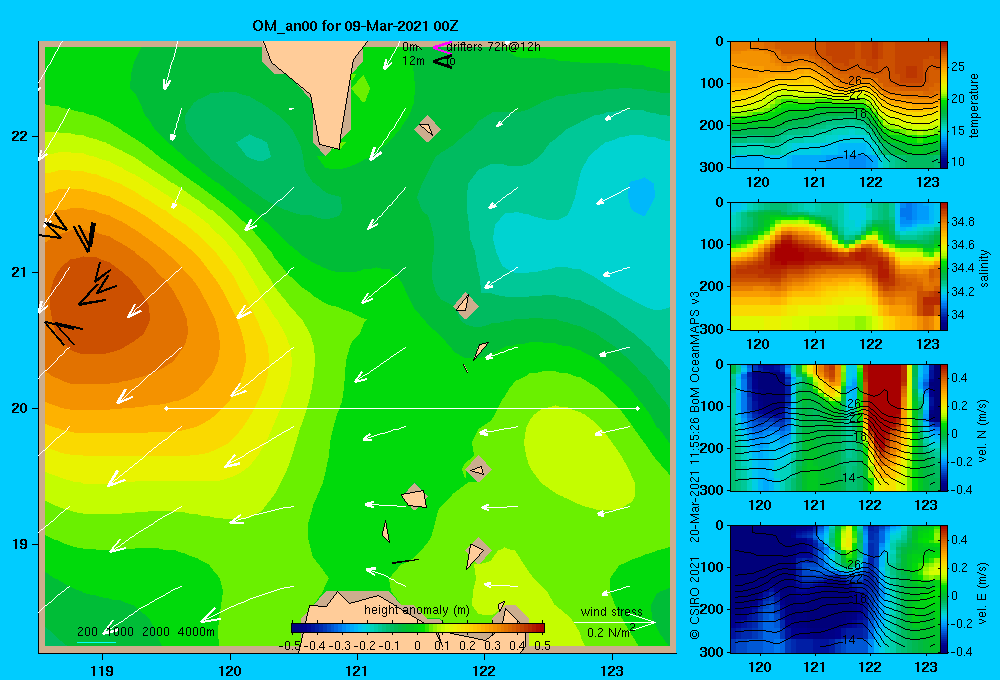Viewport: 1000px width, 680px height.
Task: Click the "0.5" tick on the height anomaly scale
Action: (x=542, y=645)
